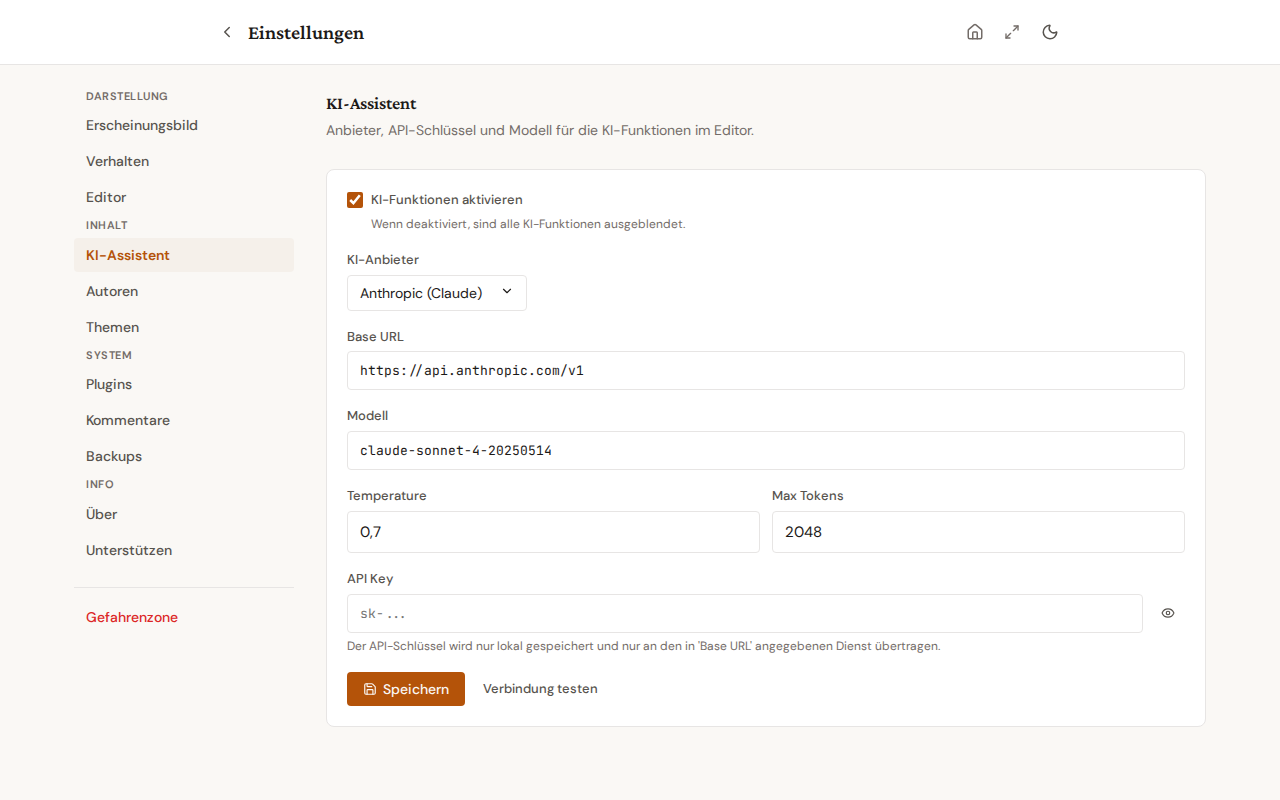Image resolution: width=1280 pixels, height=800 pixels.
Task: Open Unterstützen page
Action: click(184, 550)
